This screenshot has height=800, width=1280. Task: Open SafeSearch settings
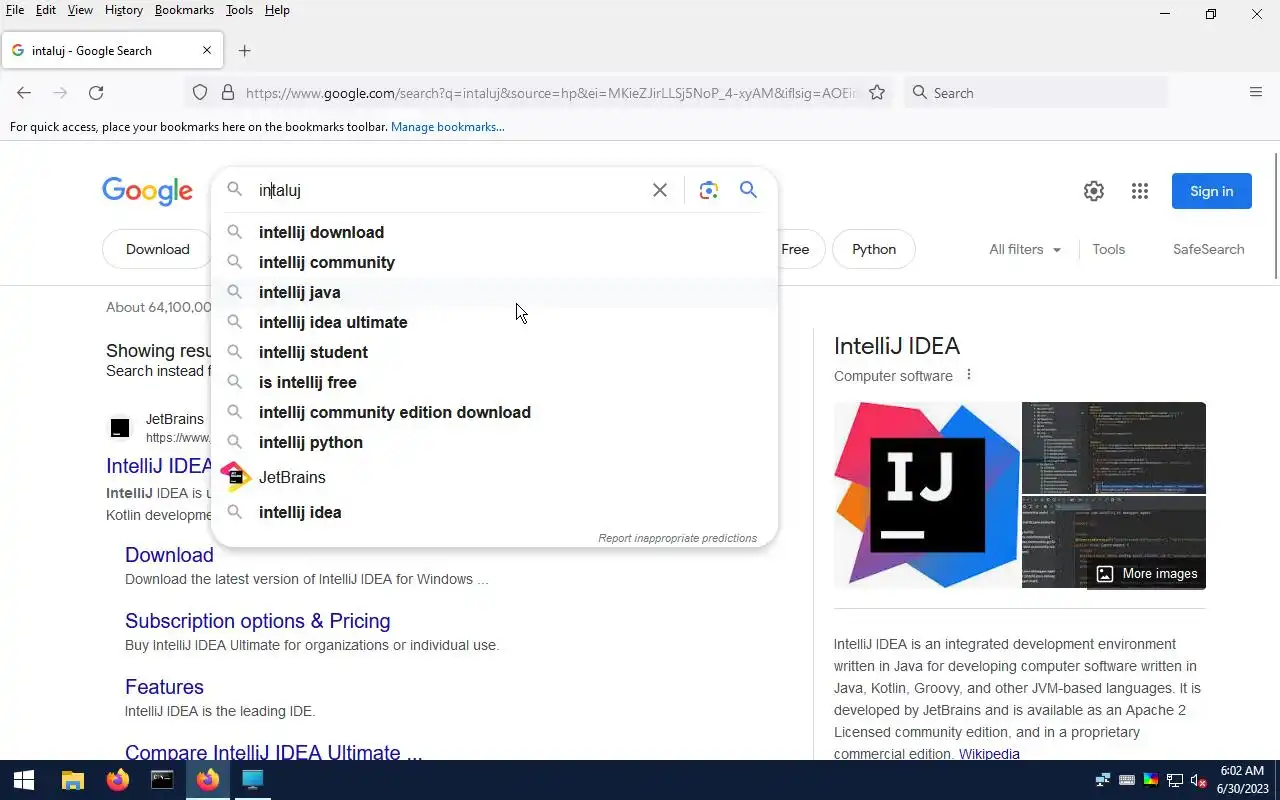click(1208, 249)
